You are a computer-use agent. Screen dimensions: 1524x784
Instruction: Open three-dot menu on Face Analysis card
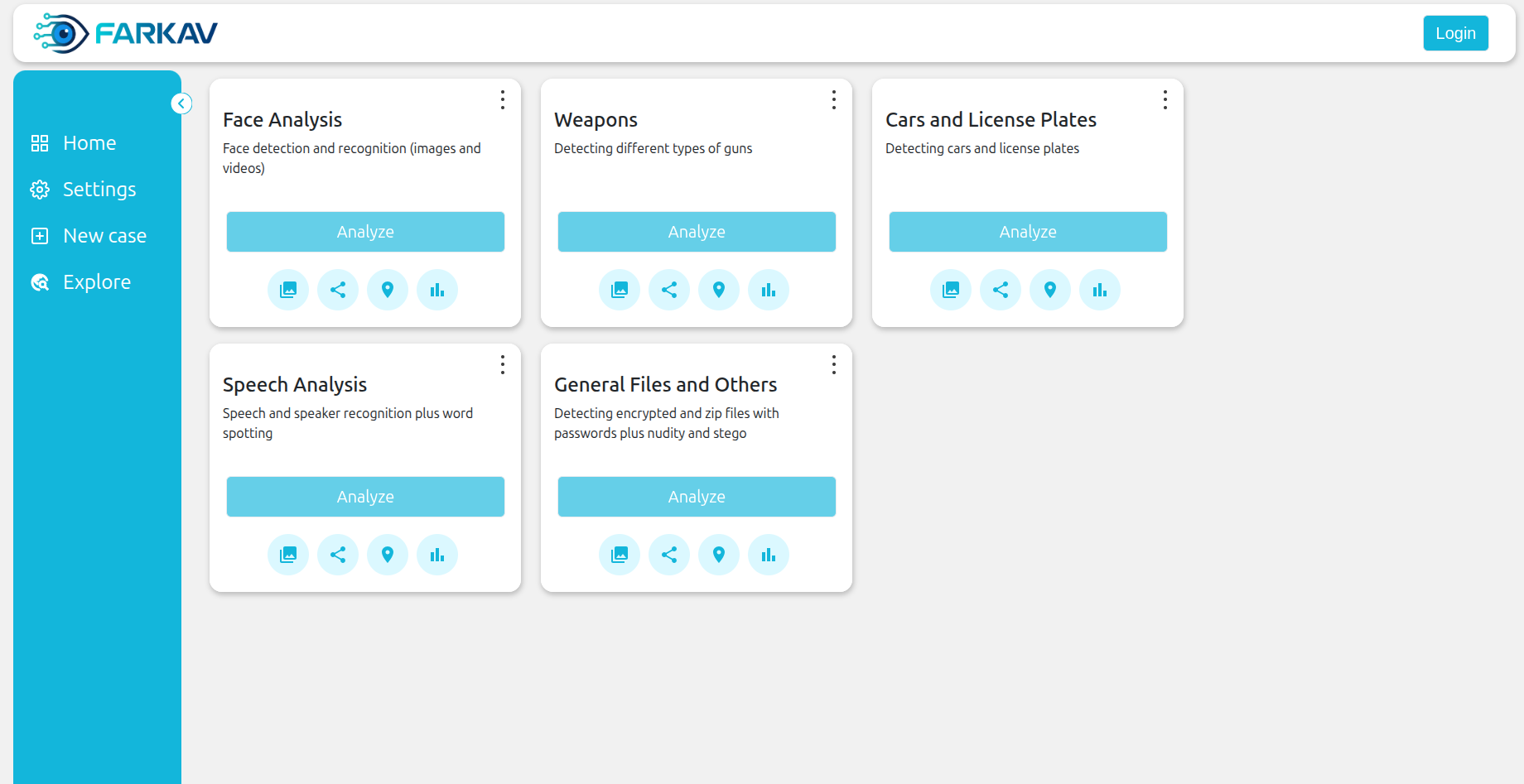503,100
